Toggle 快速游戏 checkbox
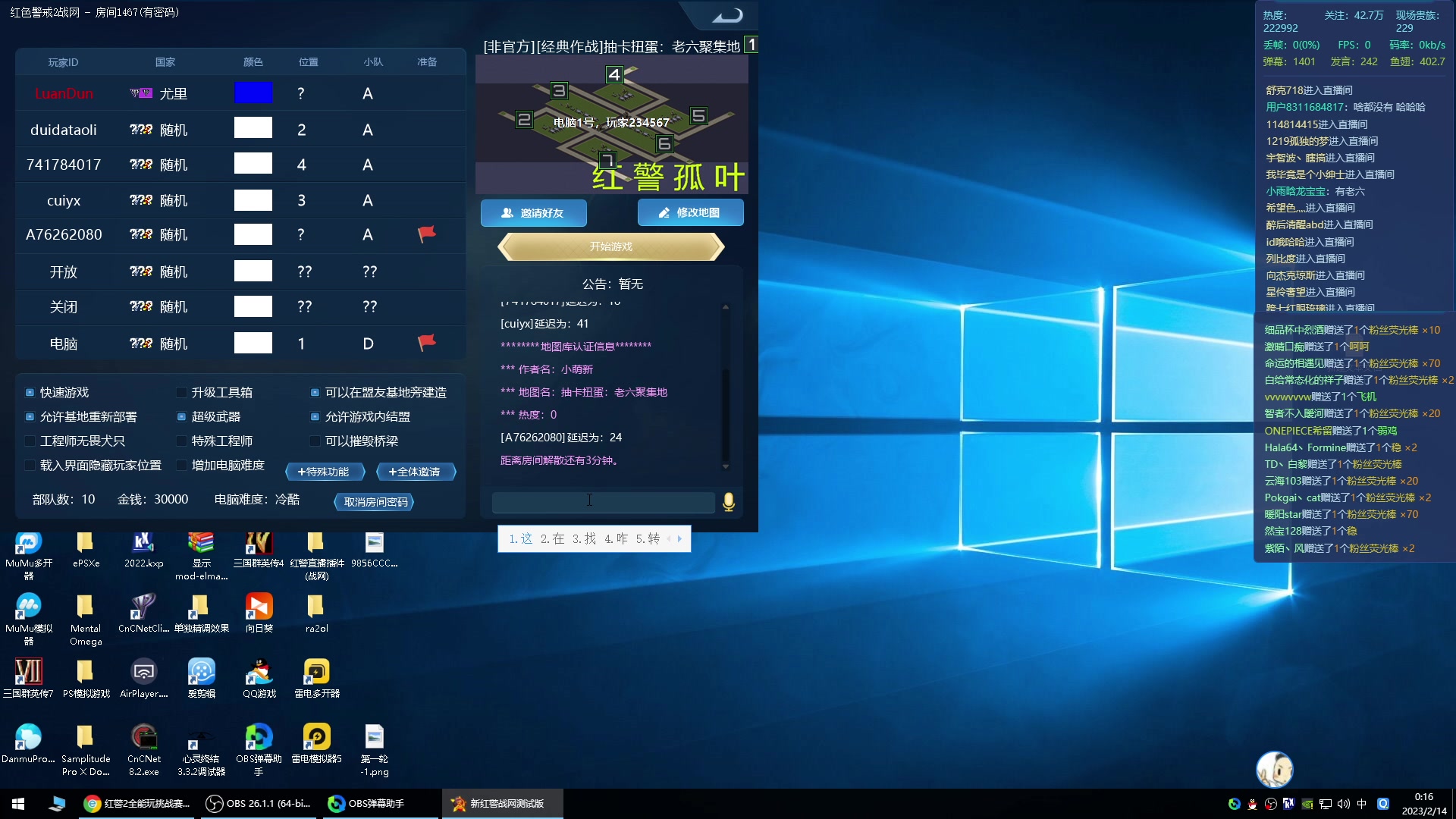 point(30,393)
